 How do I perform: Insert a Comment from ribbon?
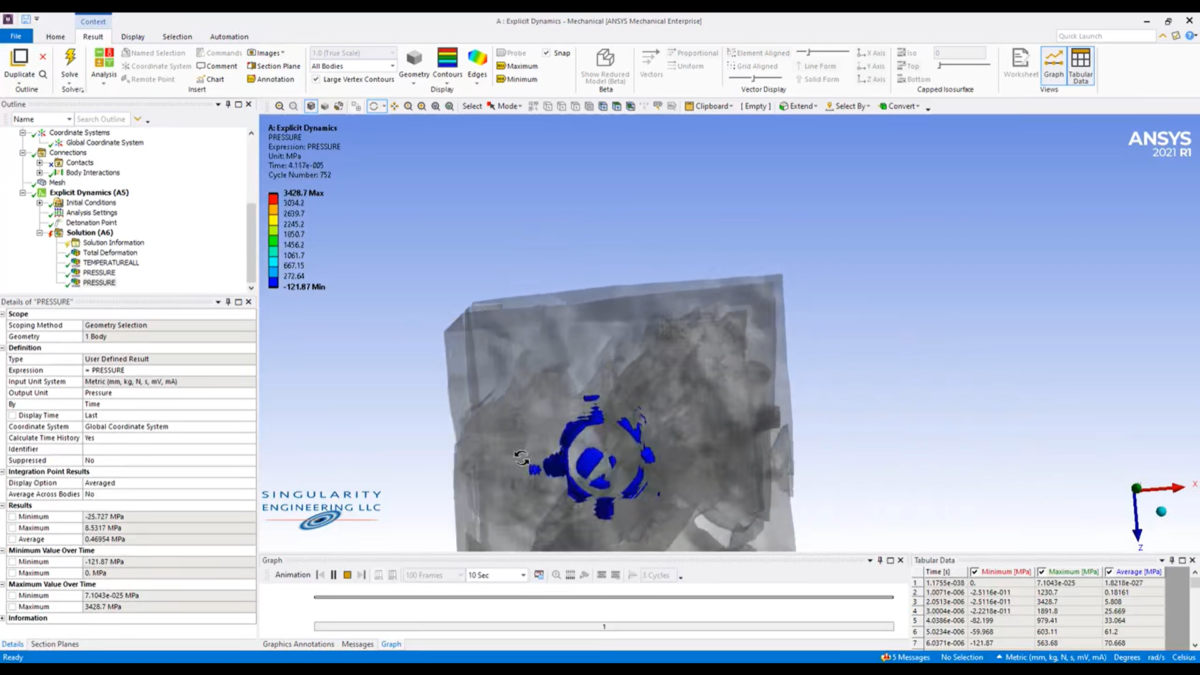pos(217,66)
